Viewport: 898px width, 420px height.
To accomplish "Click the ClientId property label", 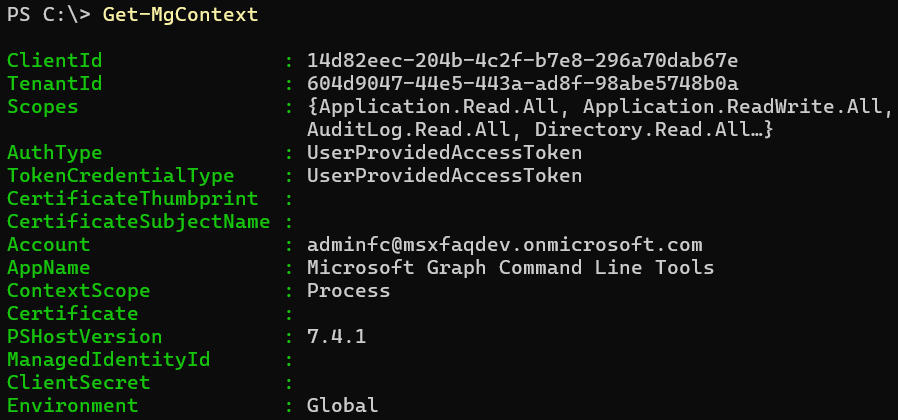I will point(54,60).
